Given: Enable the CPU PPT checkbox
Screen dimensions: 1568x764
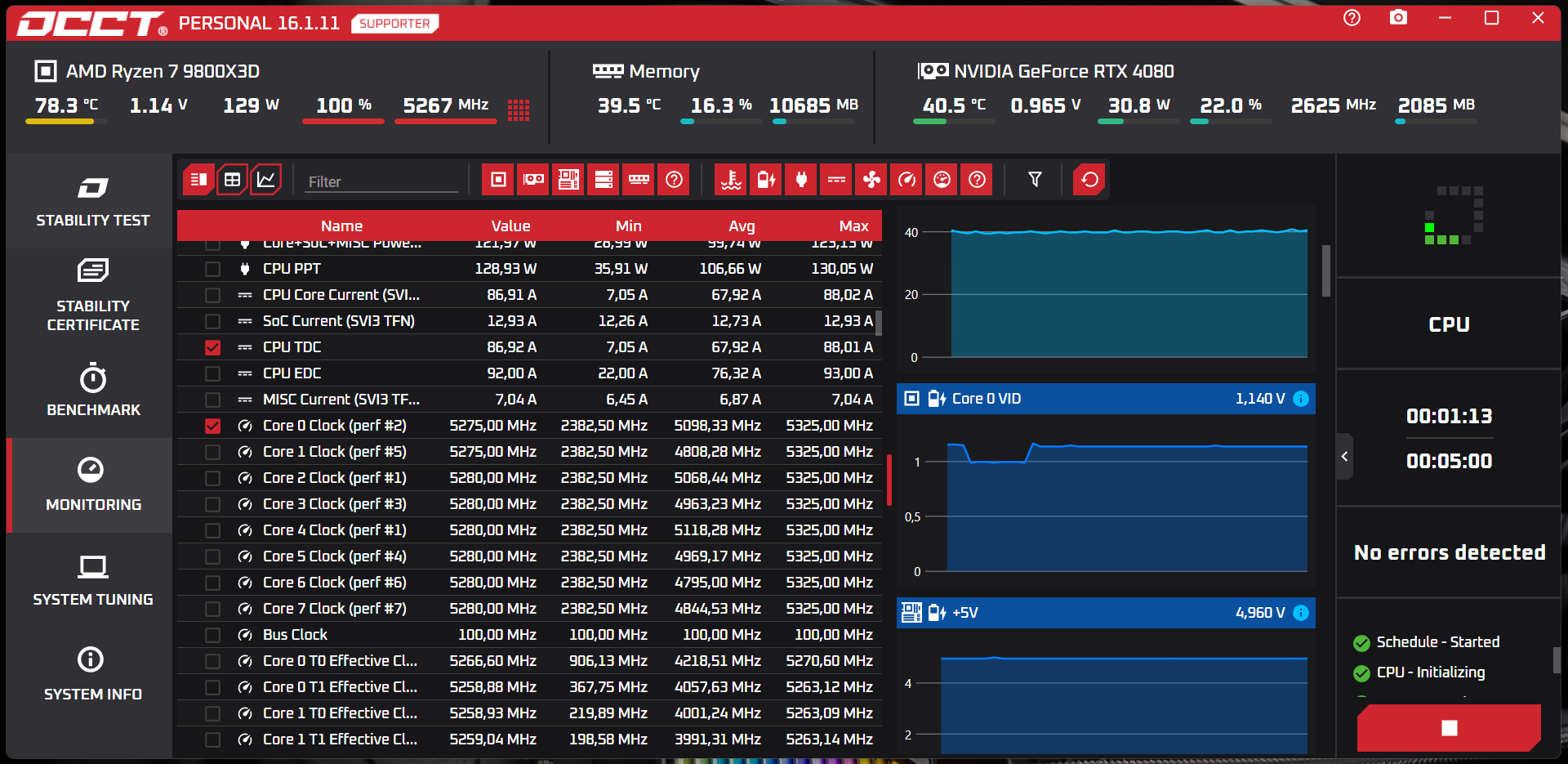Looking at the screenshot, I should 212,269.
